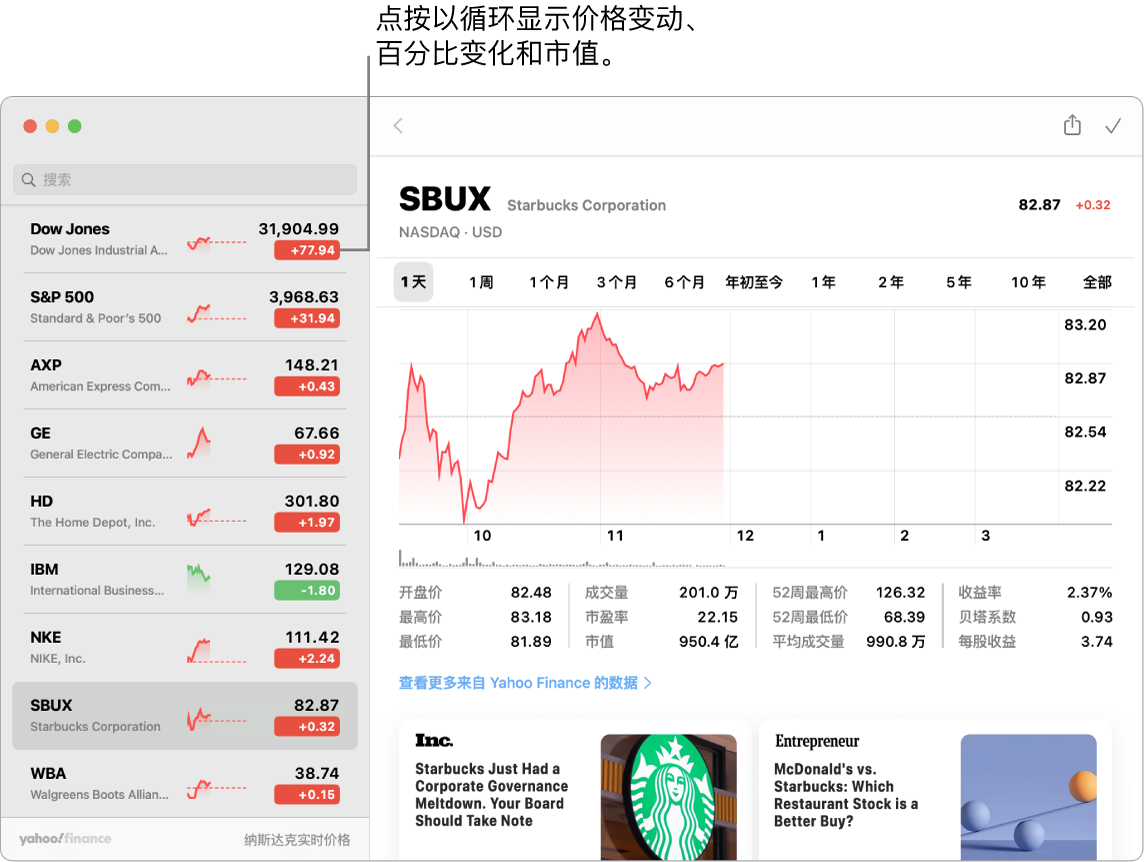Click the search magnifier icon in the sidebar
Viewport: 1146px width, 862px height.
[29, 179]
